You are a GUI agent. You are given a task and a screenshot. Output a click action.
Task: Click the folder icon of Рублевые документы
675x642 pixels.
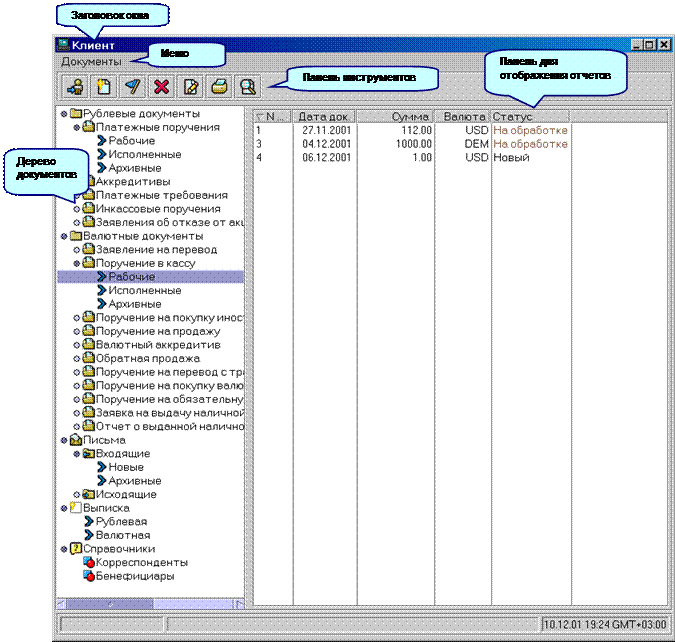(76, 113)
